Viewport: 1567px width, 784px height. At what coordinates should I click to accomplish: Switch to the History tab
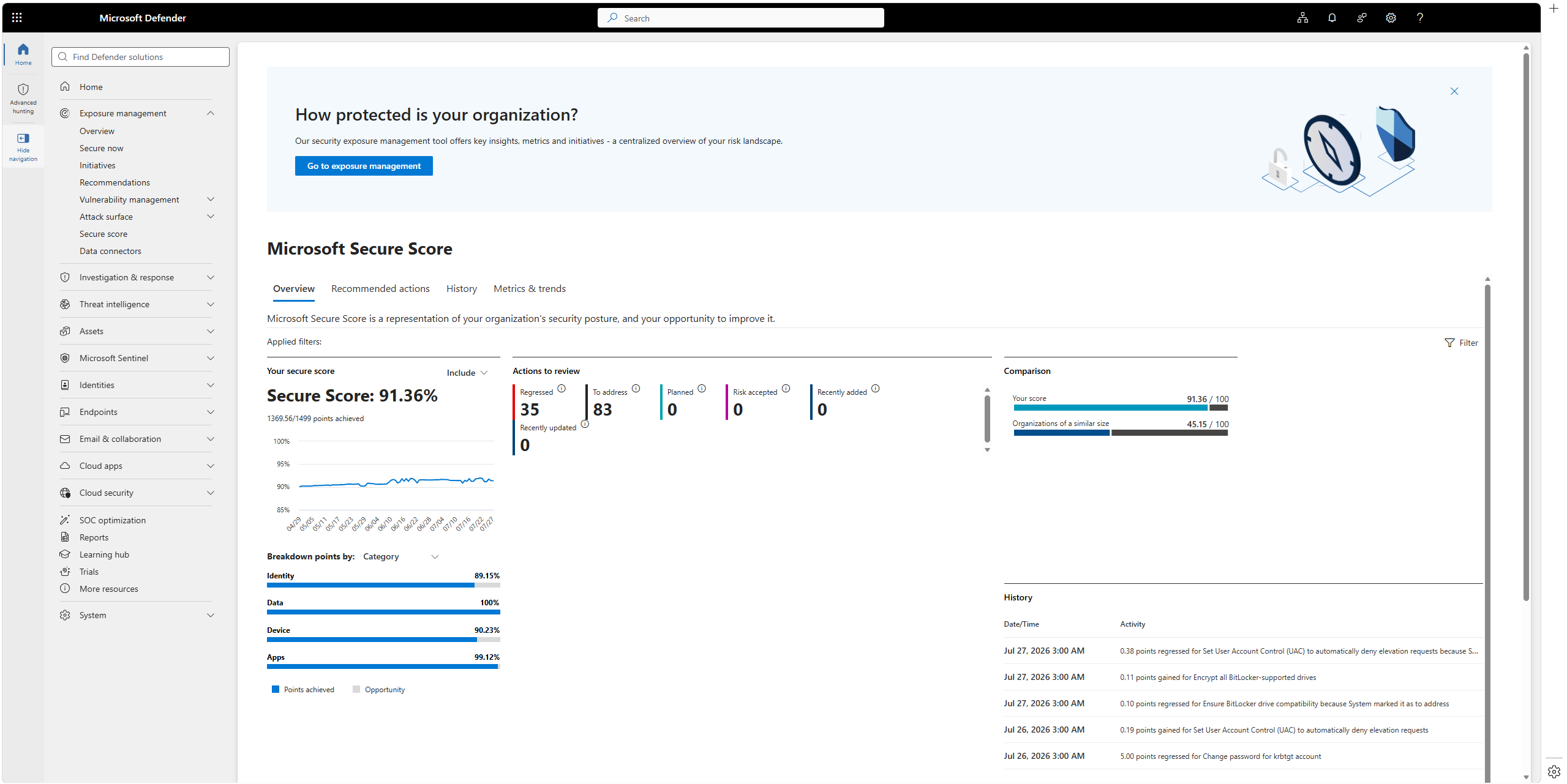pos(462,289)
